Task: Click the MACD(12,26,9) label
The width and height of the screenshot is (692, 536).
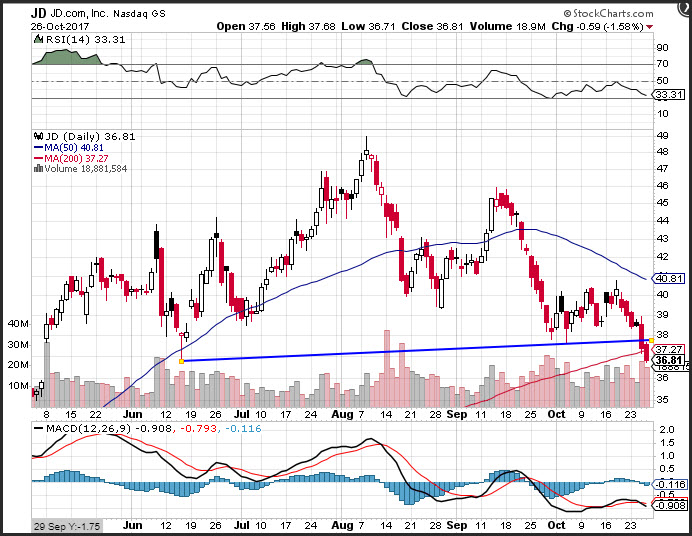Action: click(89, 428)
